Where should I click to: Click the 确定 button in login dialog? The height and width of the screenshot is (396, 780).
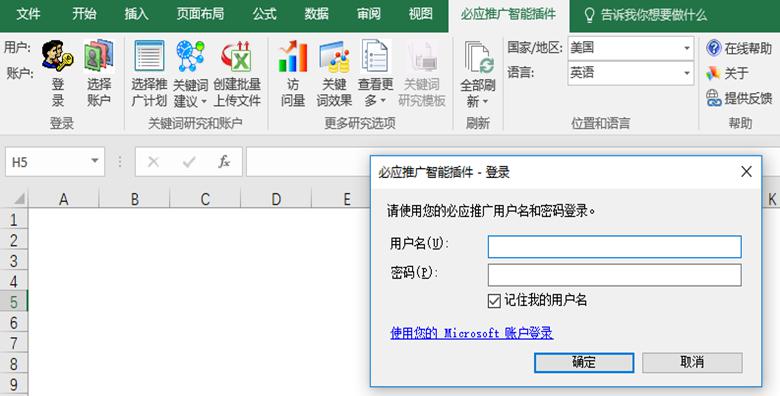coord(584,363)
